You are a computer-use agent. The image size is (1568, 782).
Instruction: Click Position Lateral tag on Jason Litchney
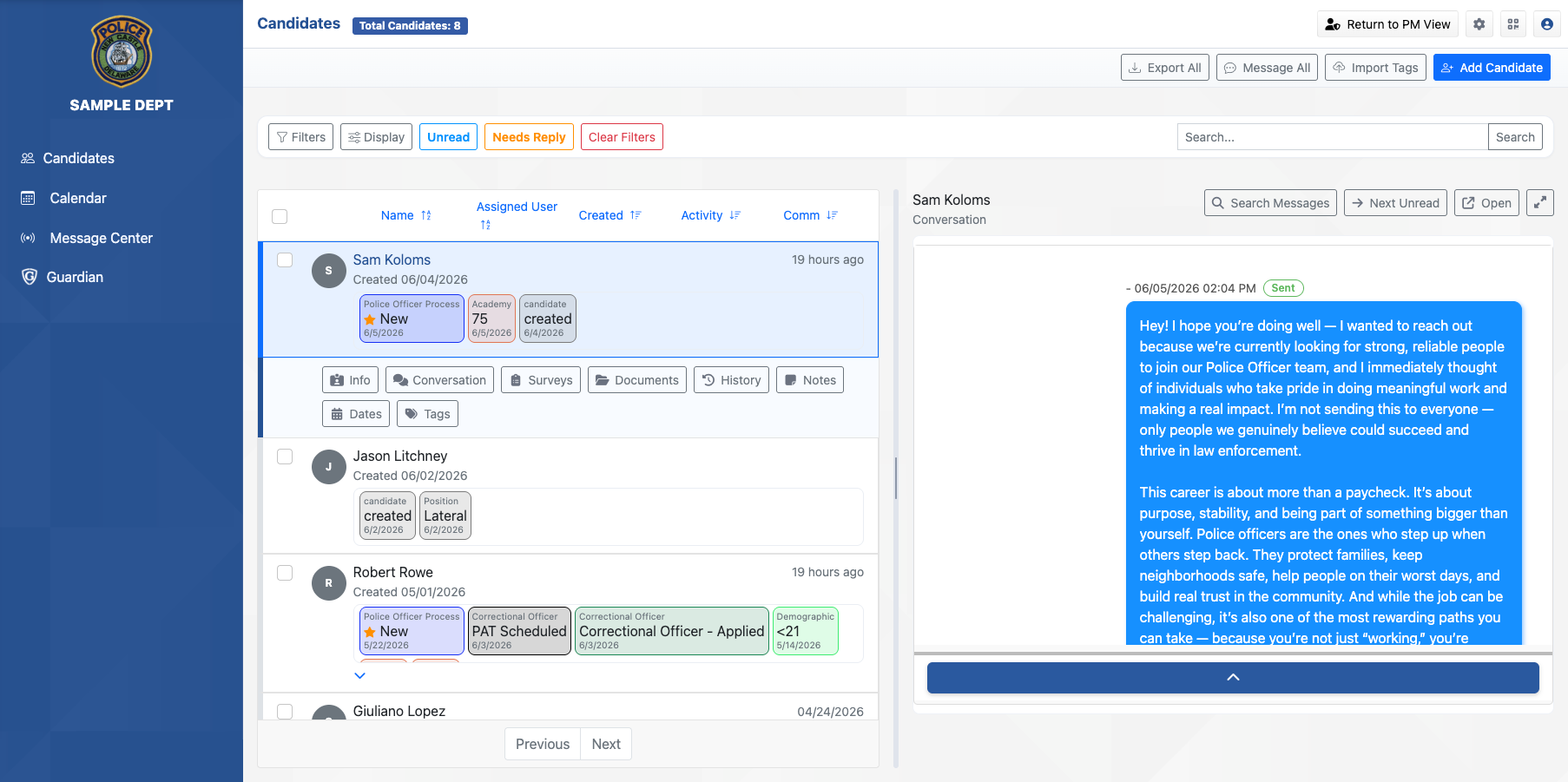point(445,516)
